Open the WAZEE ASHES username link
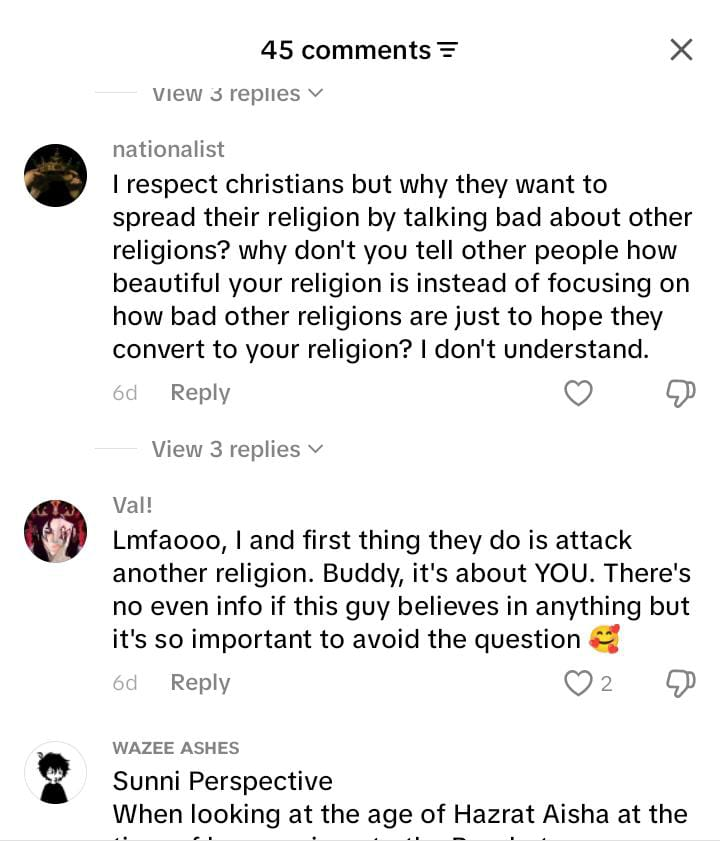This screenshot has height=841, width=720. (x=175, y=748)
